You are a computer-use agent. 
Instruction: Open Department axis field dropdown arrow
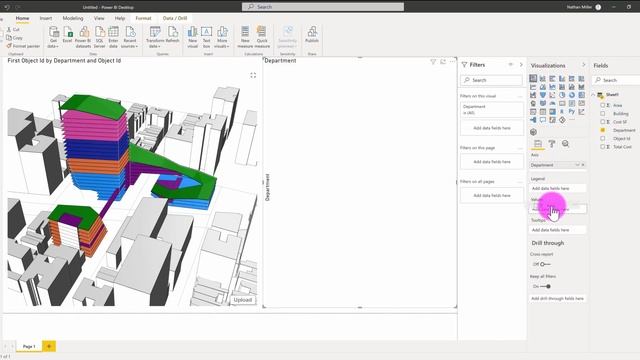(x=577, y=165)
